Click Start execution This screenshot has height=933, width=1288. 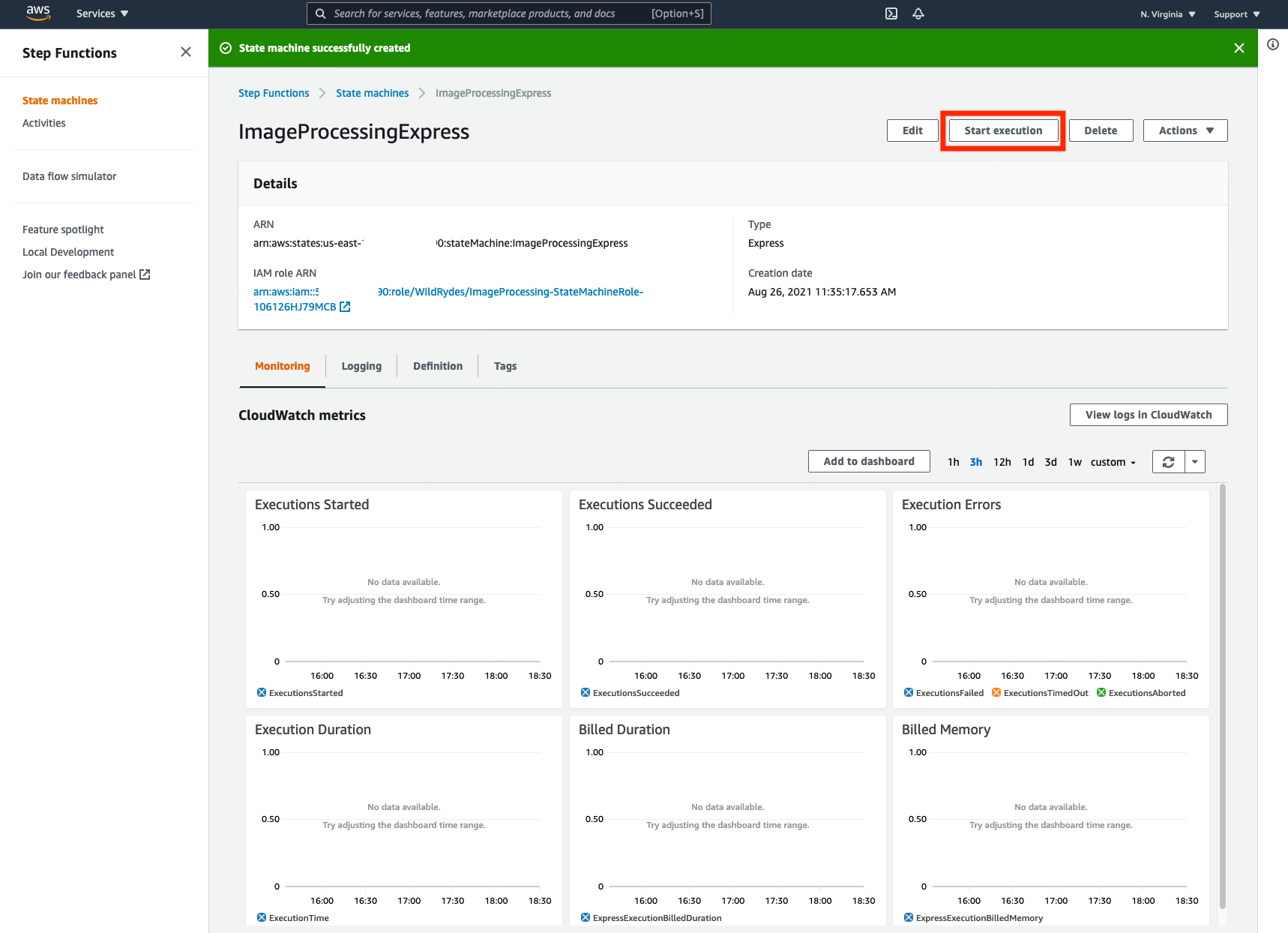pyautogui.click(x=1003, y=130)
